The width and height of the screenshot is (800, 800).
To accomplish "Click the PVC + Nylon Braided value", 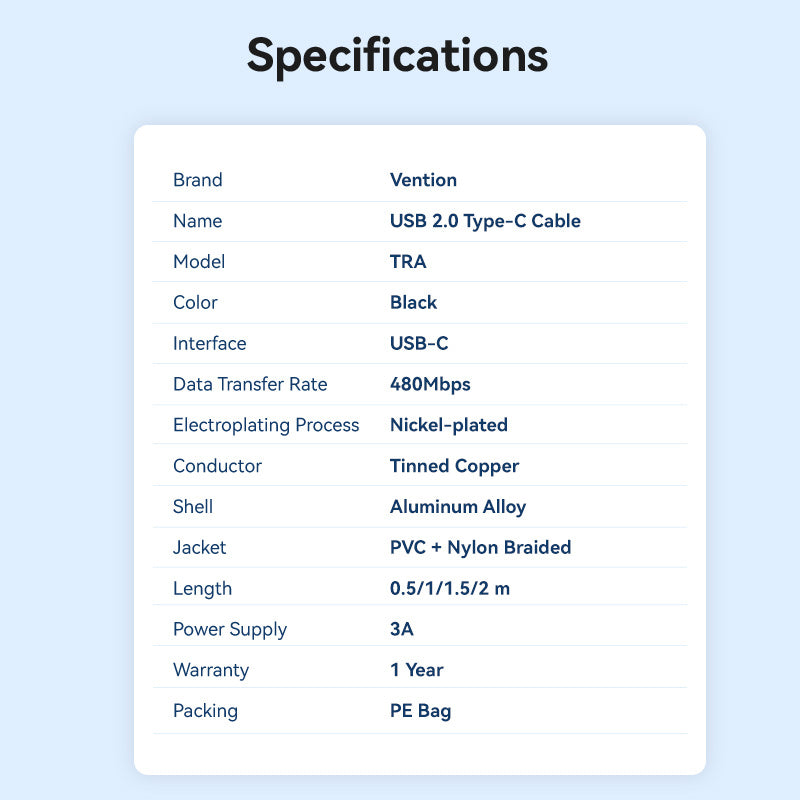I will point(480,547).
